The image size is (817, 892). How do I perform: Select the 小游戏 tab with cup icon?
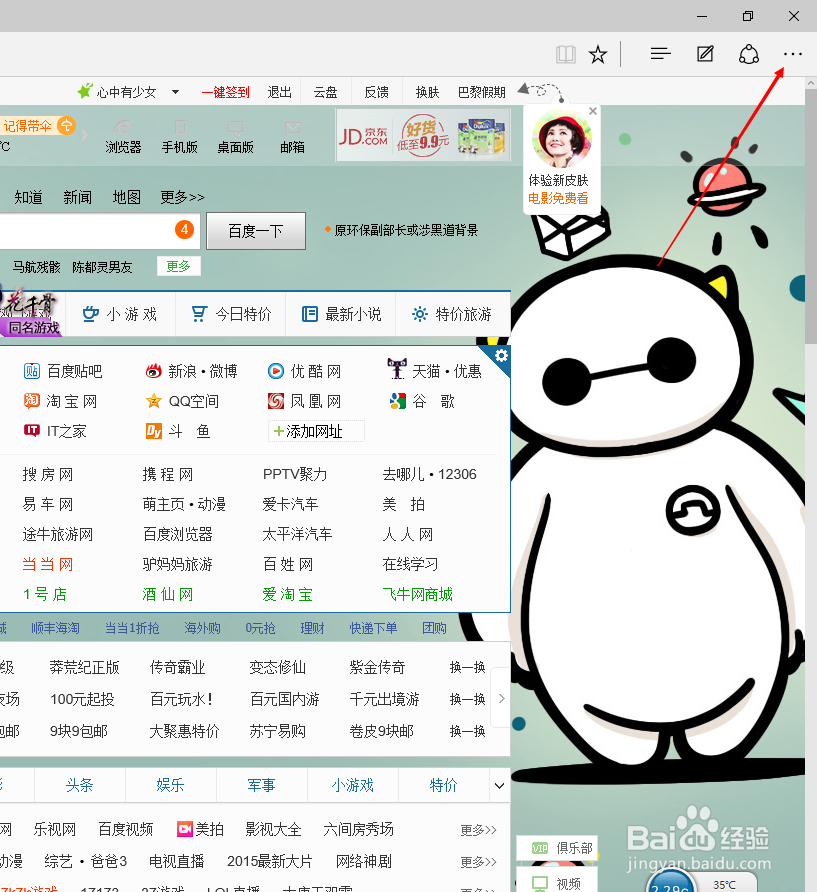pos(120,314)
